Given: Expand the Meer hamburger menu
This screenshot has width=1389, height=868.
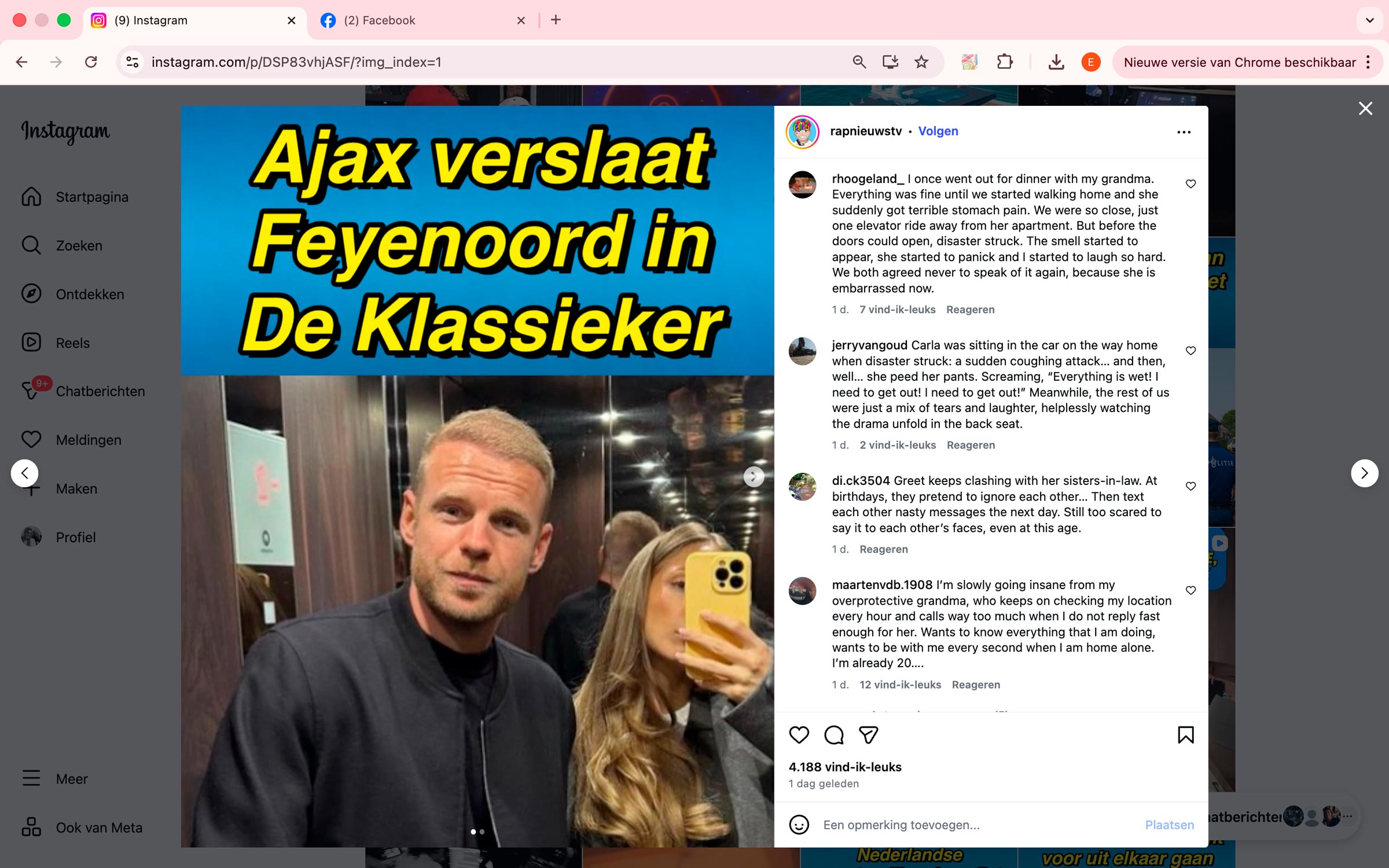Looking at the screenshot, I should 56,778.
